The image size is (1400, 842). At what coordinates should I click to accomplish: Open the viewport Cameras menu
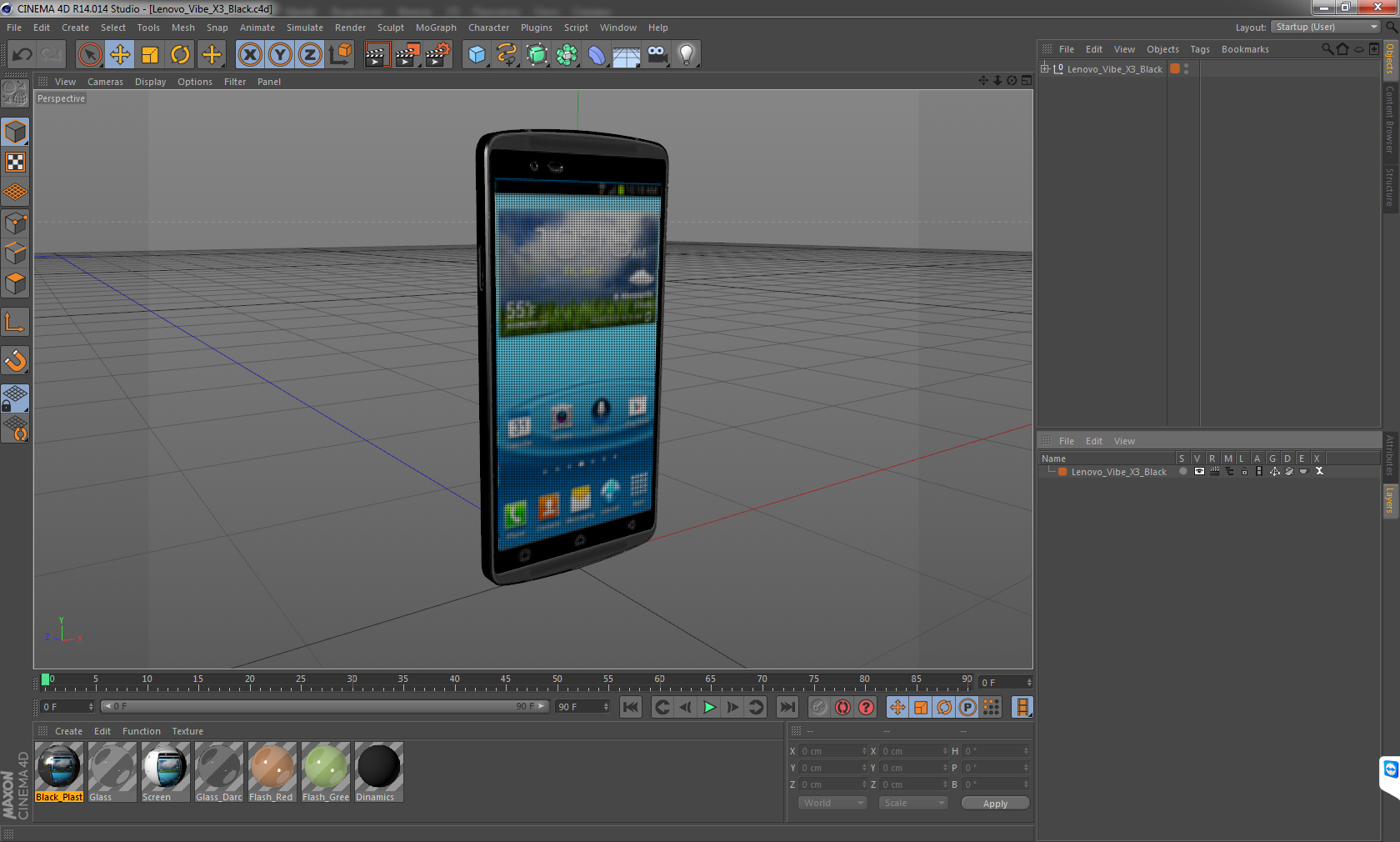(x=105, y=82)
